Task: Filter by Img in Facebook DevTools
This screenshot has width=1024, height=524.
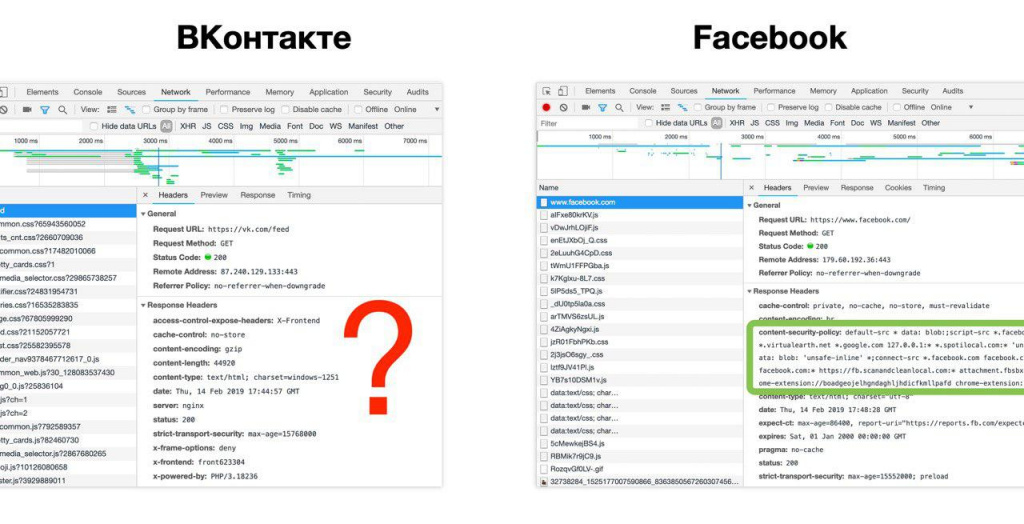Action: point(792,123)
